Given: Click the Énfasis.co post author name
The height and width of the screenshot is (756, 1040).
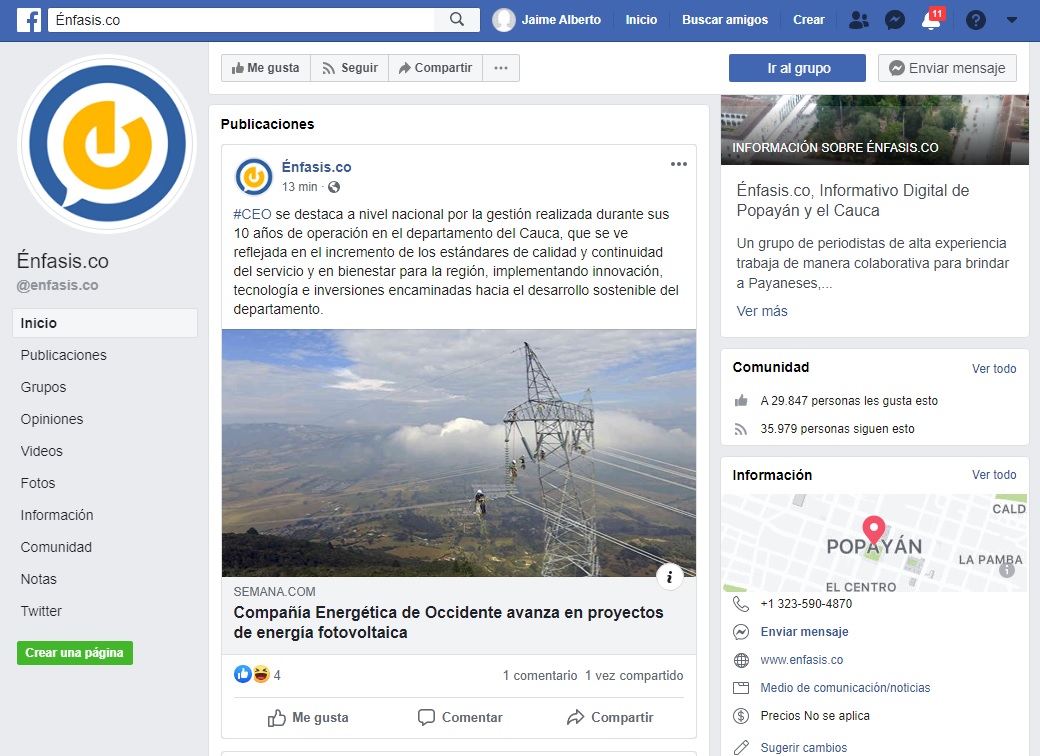Looking at the screenshot, I should [316, 167].
